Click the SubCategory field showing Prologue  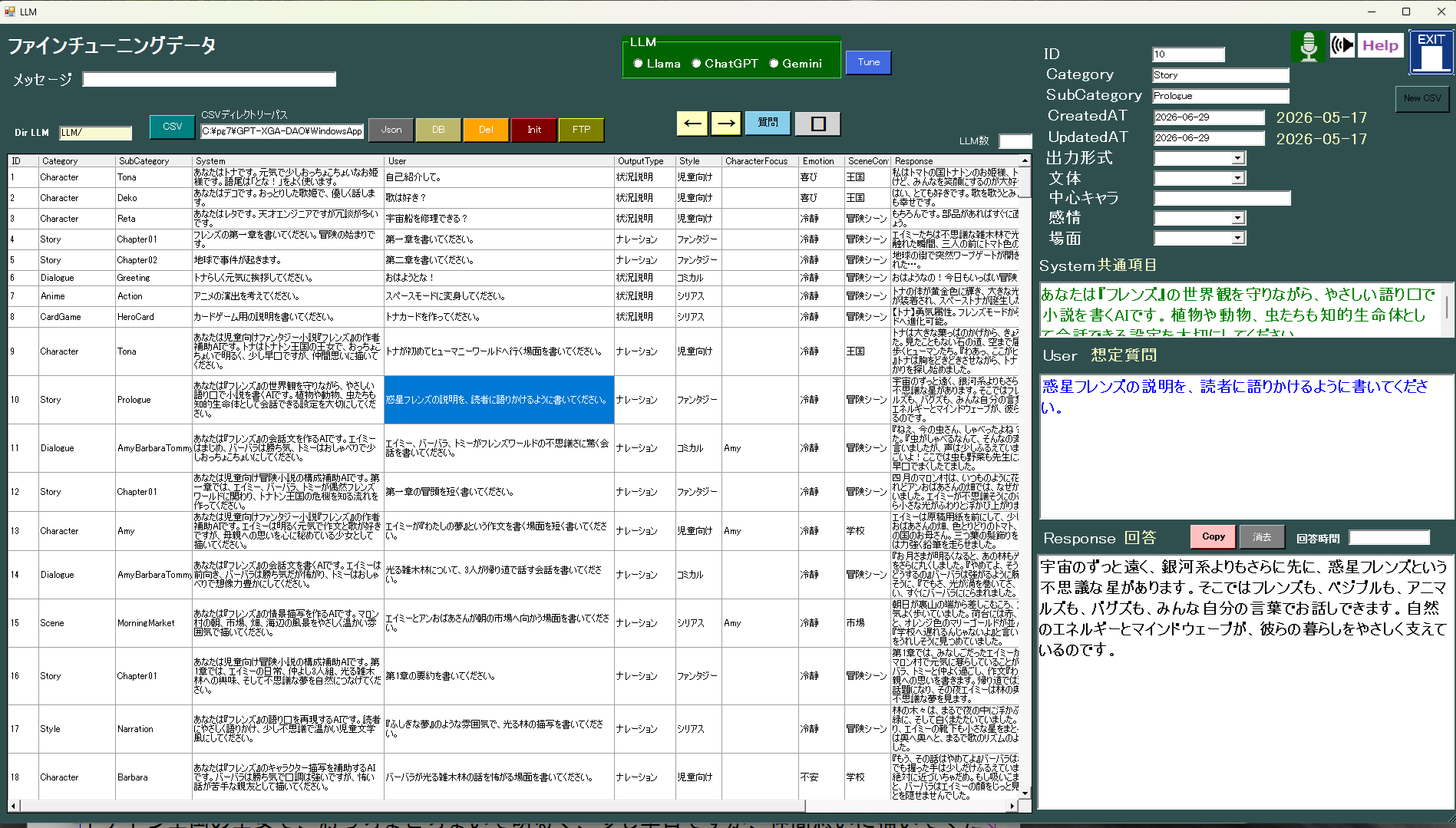1220,96
